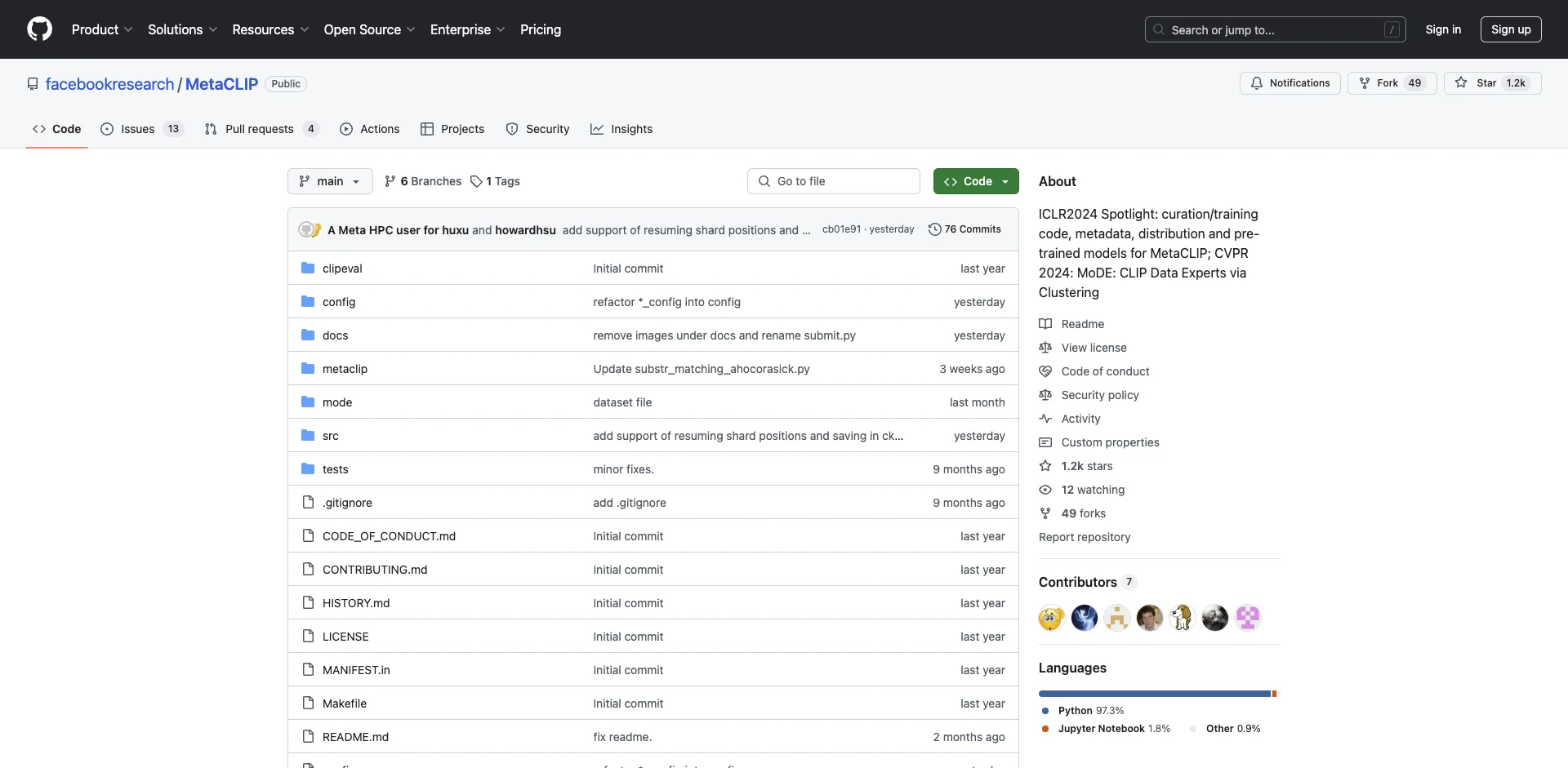Open the Security tab
The width and height of the screenshot is (1568, 768).
pos(537,129)
